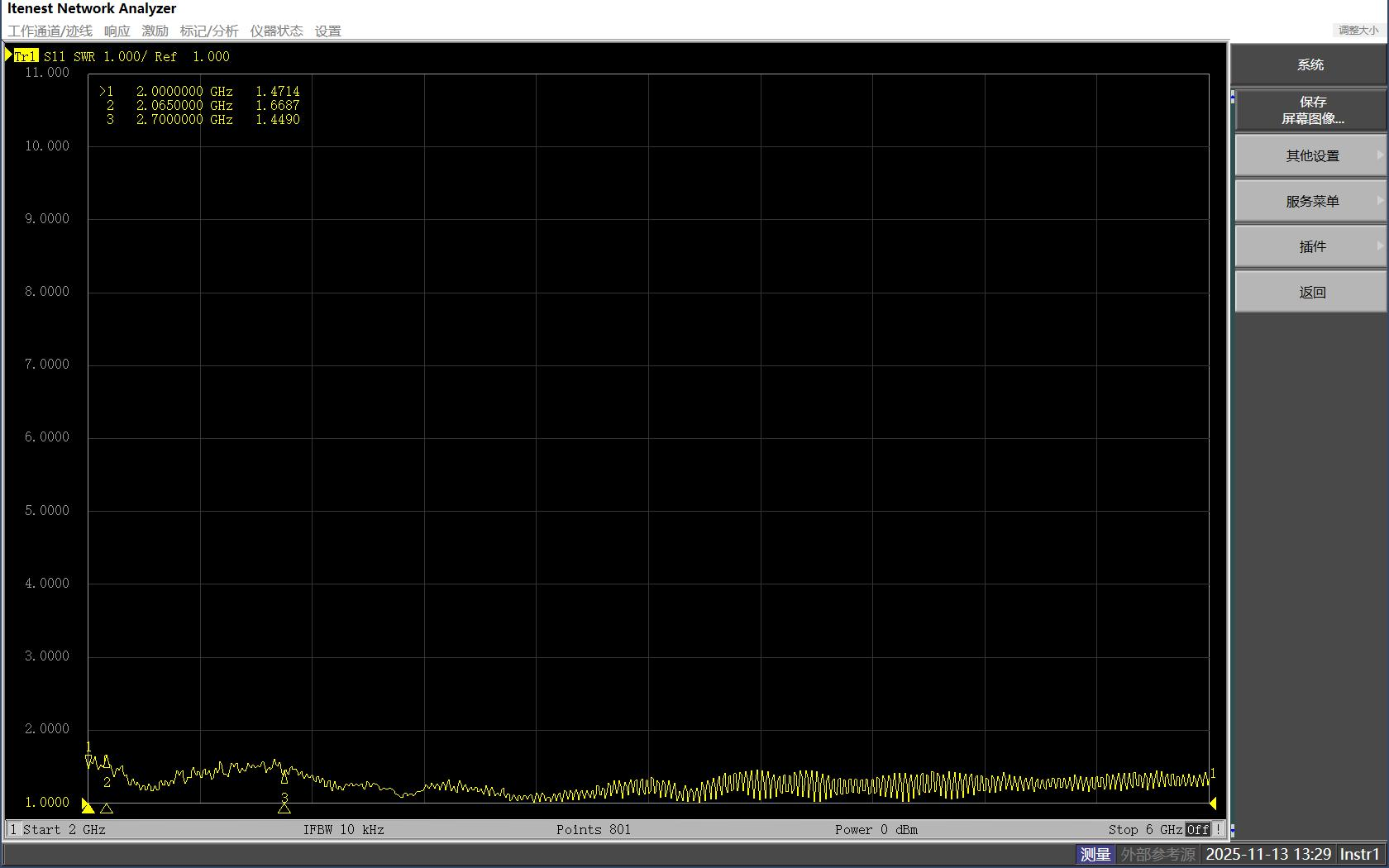Expand the 其他设置 submenu
Screen dimensions: 1389x868
[1310, 155]
